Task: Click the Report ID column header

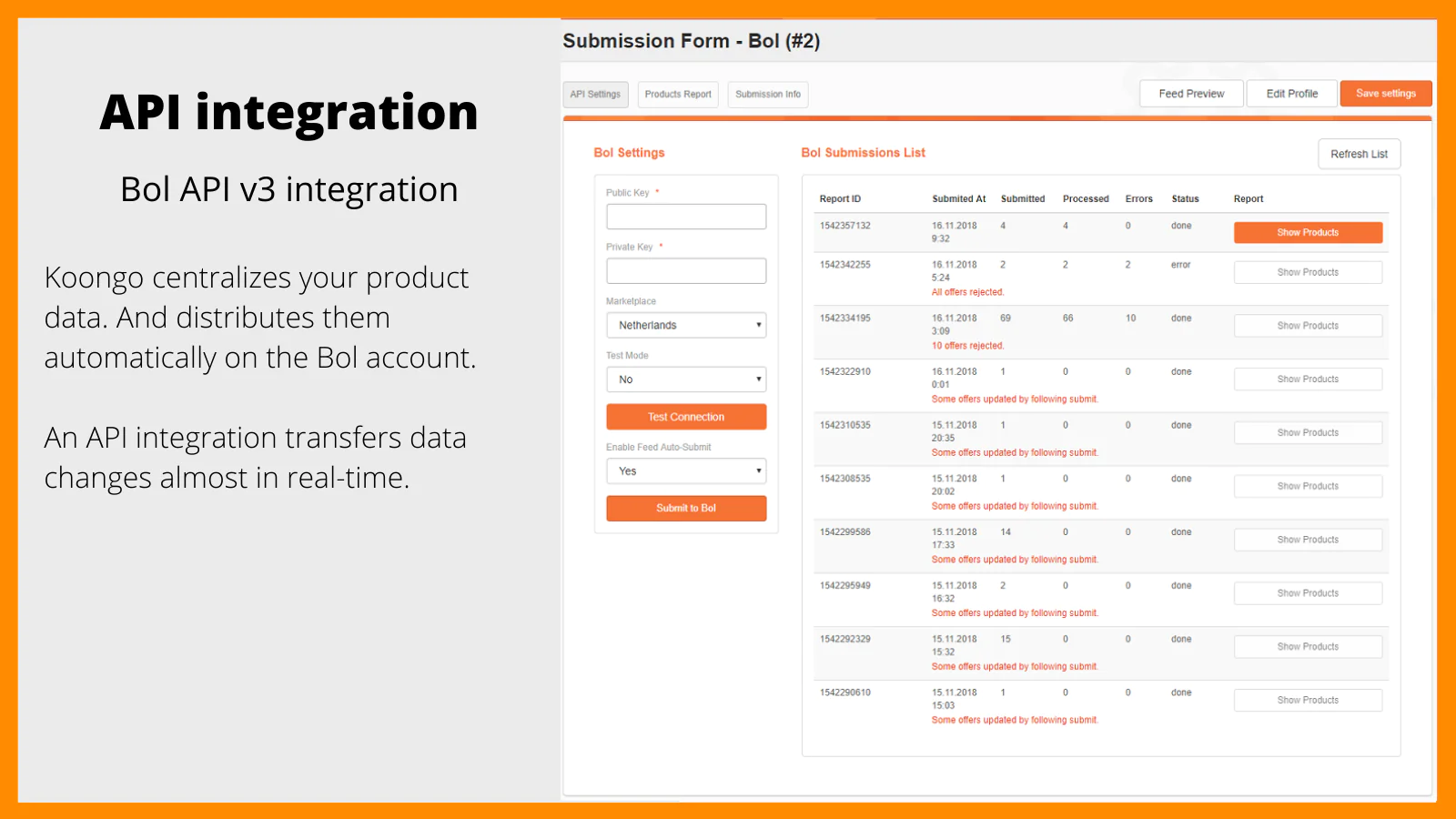Action: [x=840, y=199]
